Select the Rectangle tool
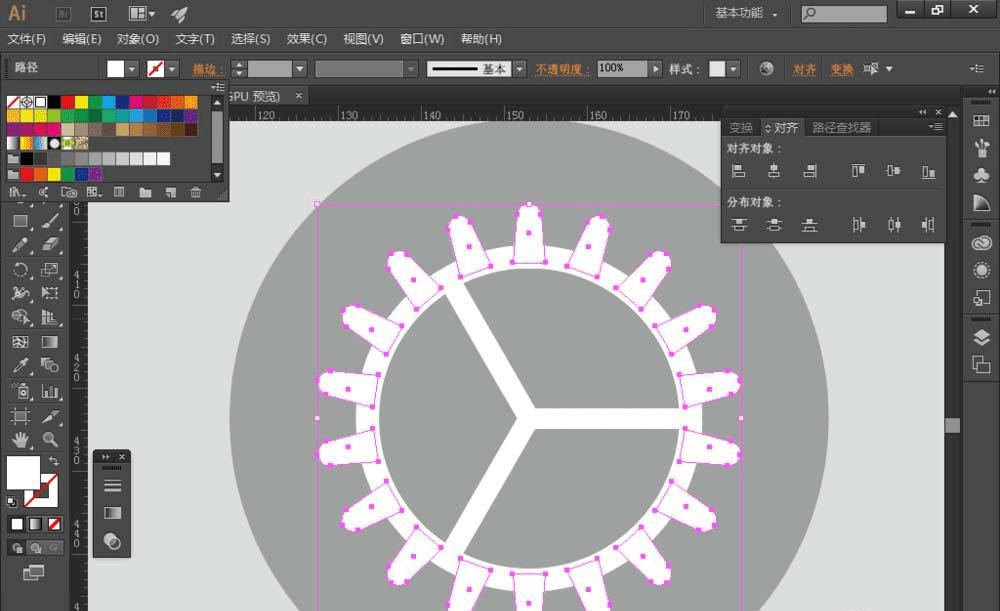1000x611 pixels. (20, 221)
